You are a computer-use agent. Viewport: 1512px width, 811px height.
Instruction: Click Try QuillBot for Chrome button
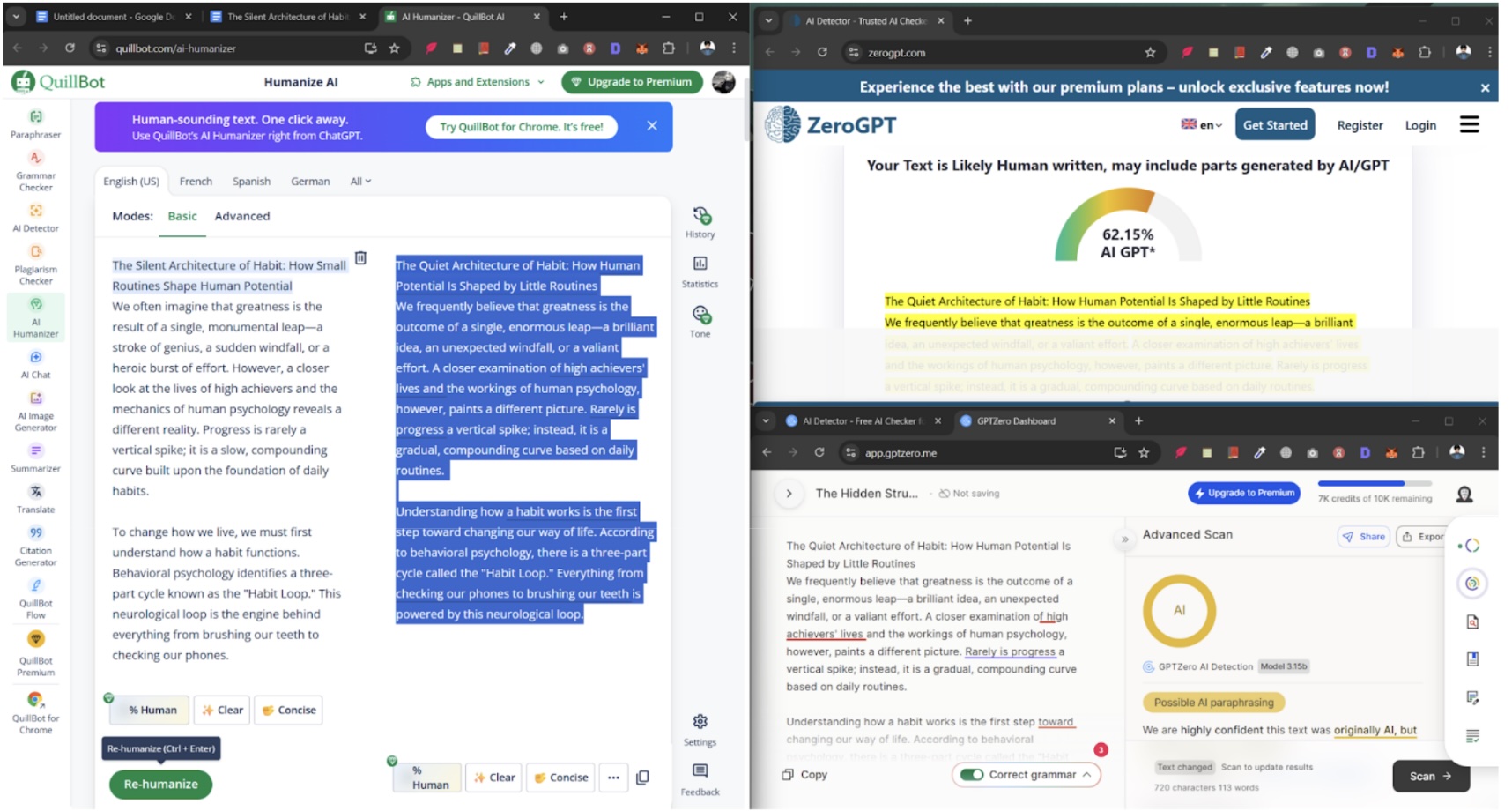(522, 127)
